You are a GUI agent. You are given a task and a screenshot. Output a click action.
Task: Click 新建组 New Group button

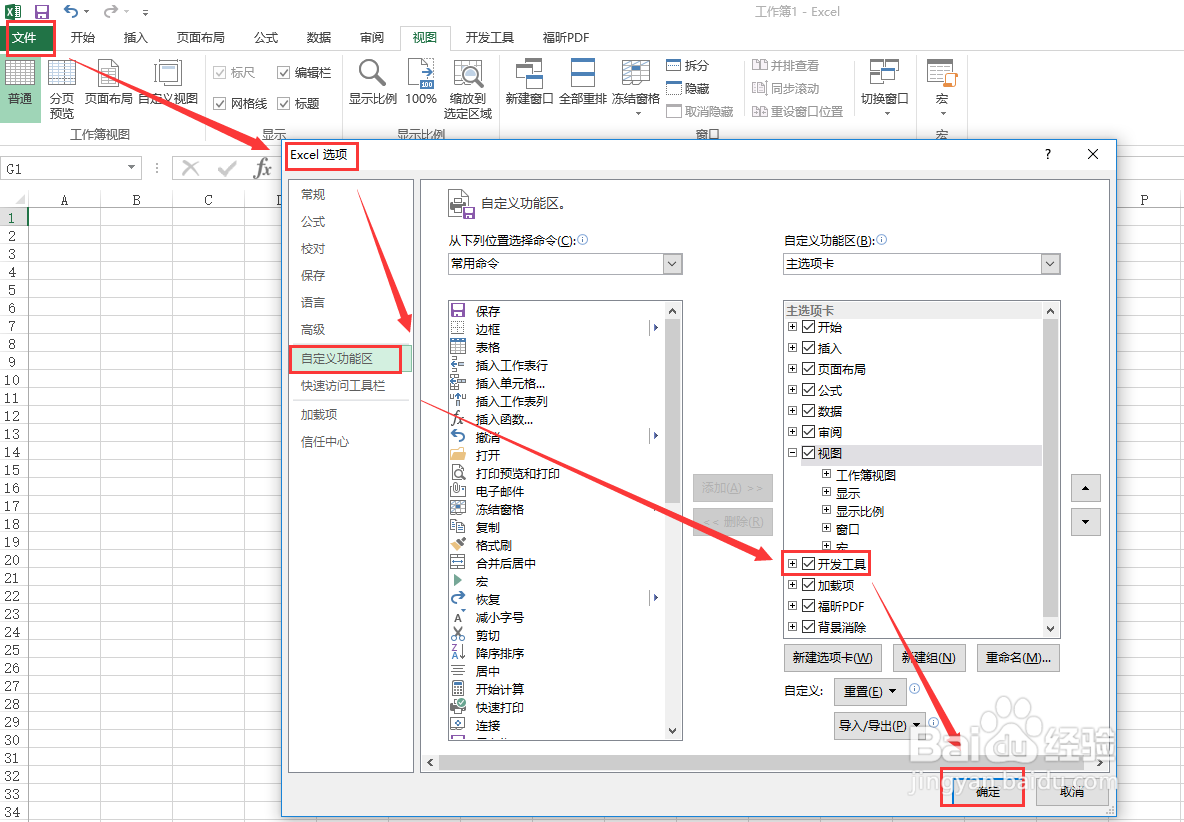pos(929,657)
